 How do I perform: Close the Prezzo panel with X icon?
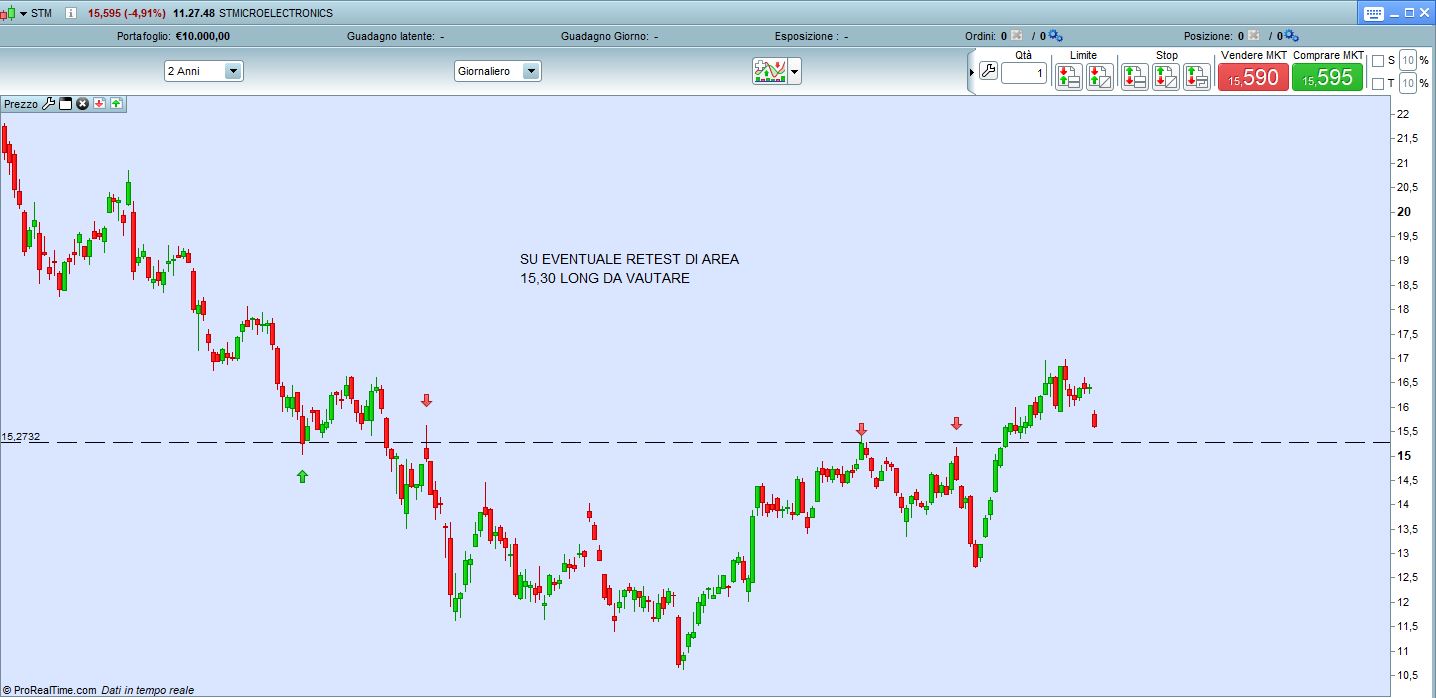83,104
